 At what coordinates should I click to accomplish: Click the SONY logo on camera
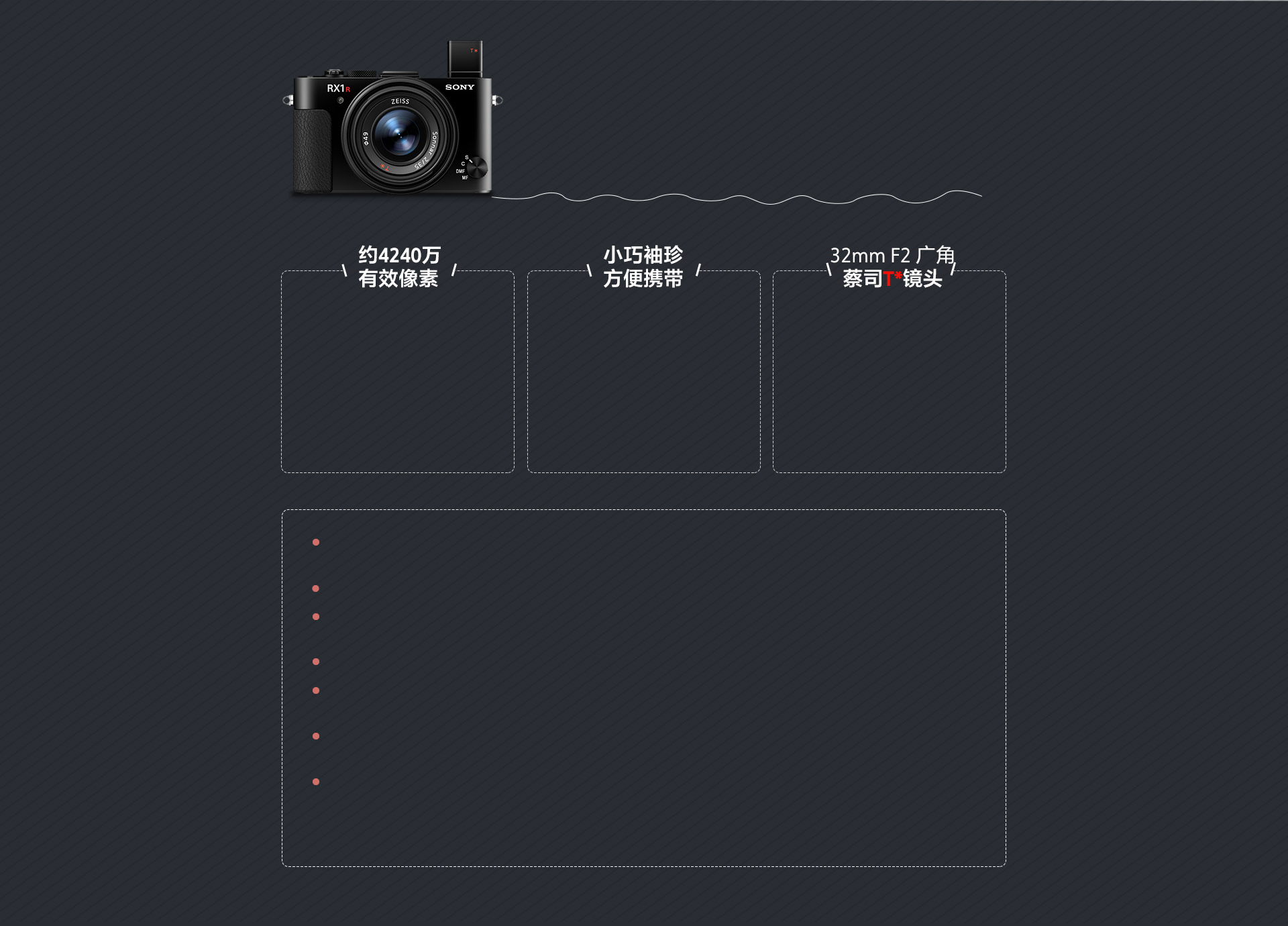coord(460,87)
